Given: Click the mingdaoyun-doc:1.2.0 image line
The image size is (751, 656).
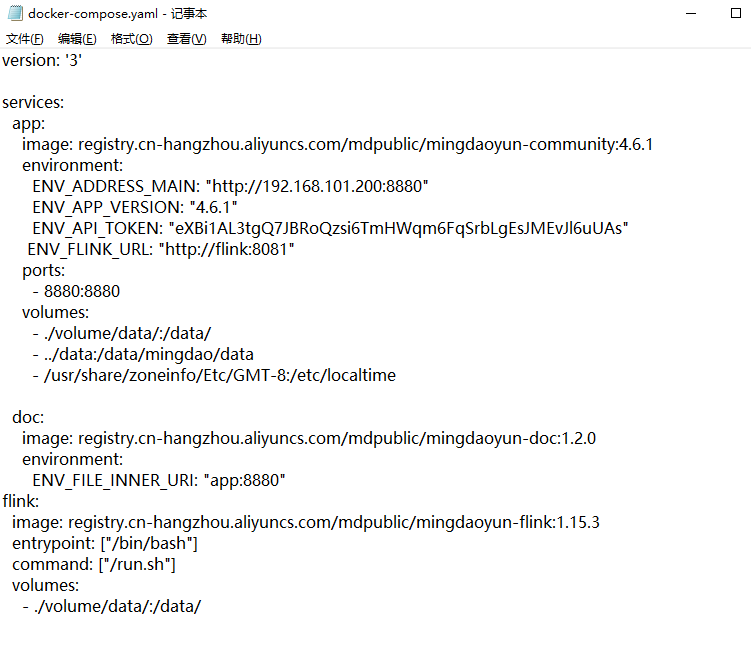Looking at the screenshot, I should pyautogui.click(x=309, y=439).
